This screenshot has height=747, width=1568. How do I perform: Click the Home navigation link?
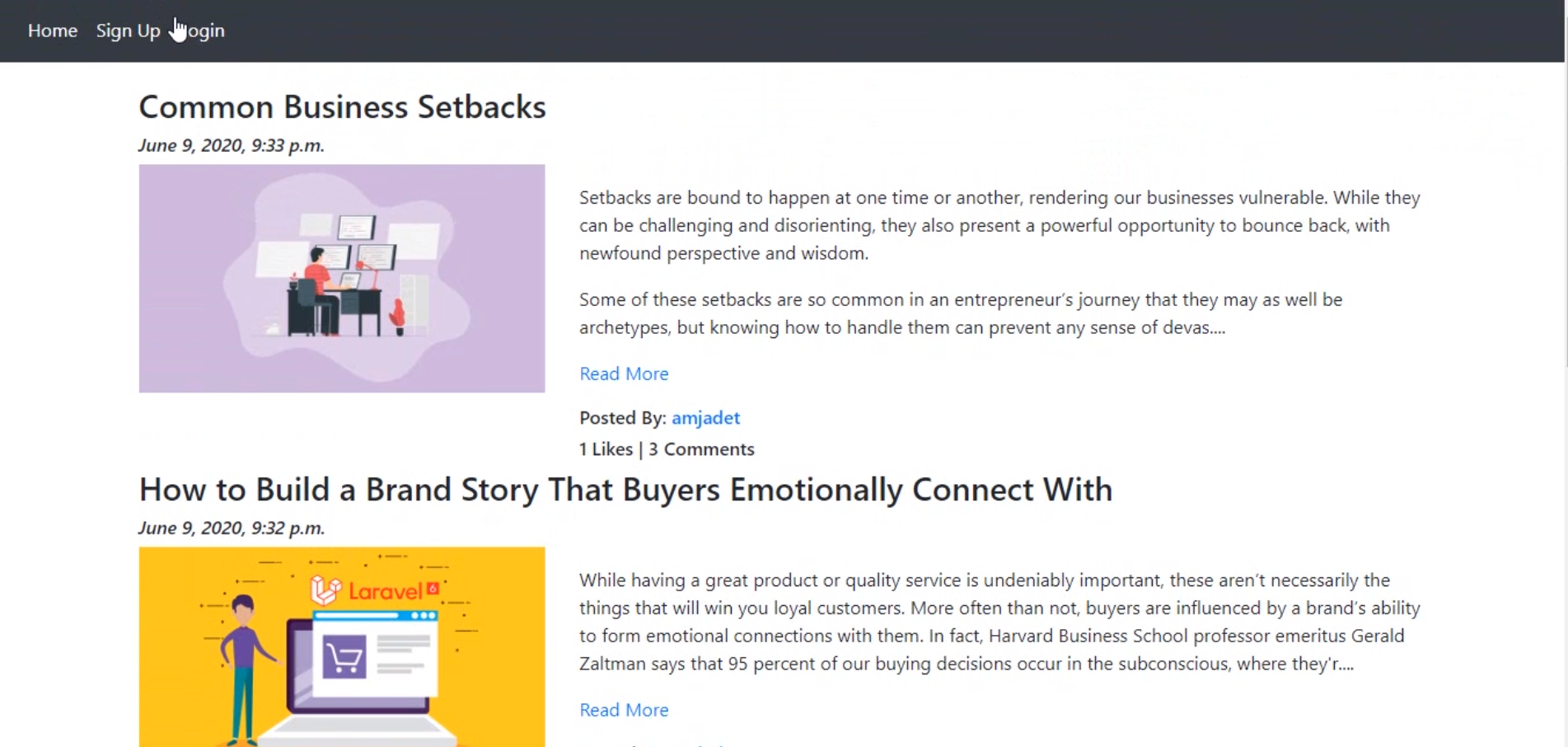pos(53,31)
